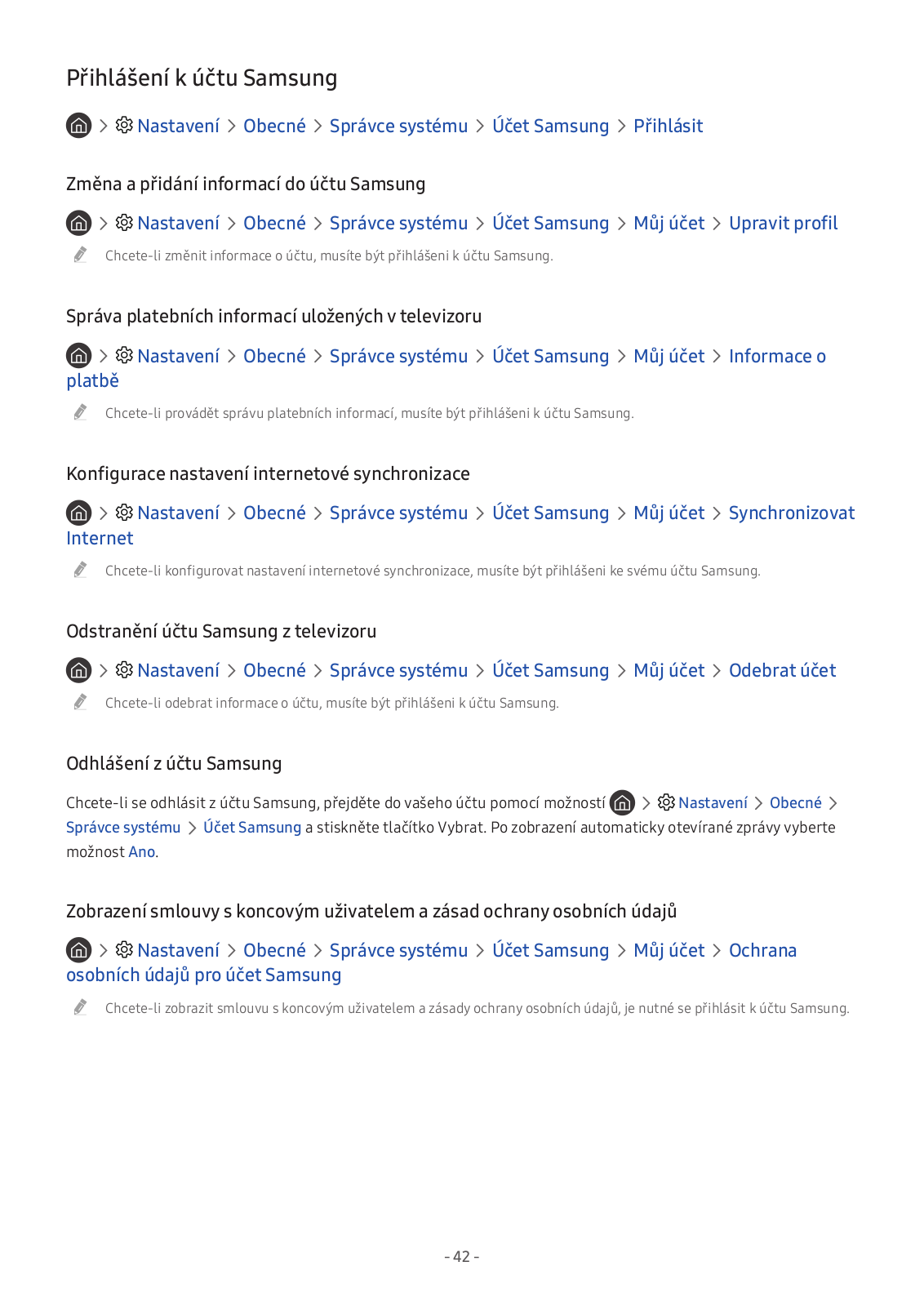The image size is (924, 1306).
Task: Click chevron before Přihlásit link
Action: click(621, 127)
